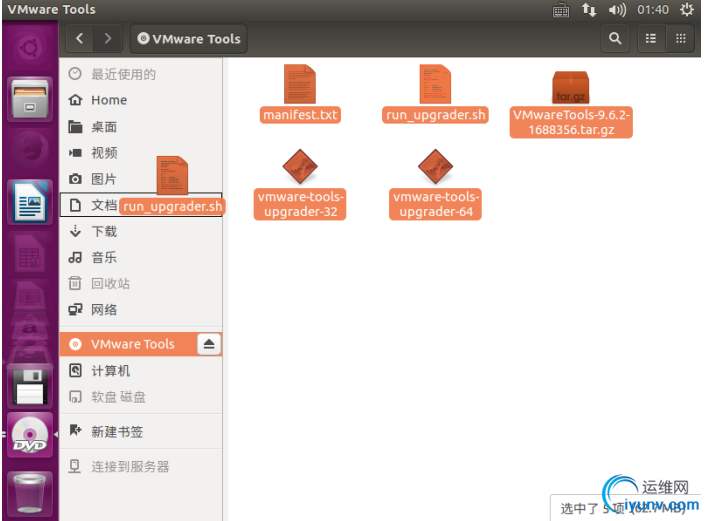
Task: Go back with the left arrow button
Action: tap(80, 39)
